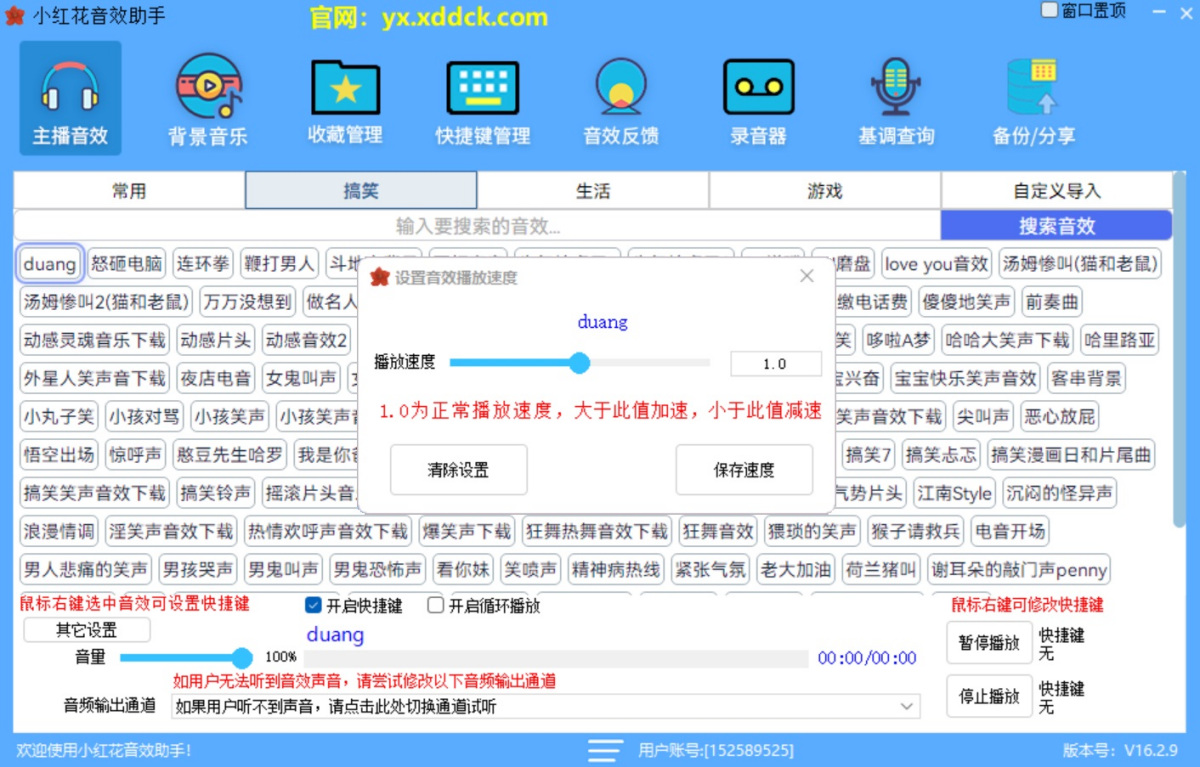启动录音器
Viewport: 1200px width, 767px height.
(758, 97)
